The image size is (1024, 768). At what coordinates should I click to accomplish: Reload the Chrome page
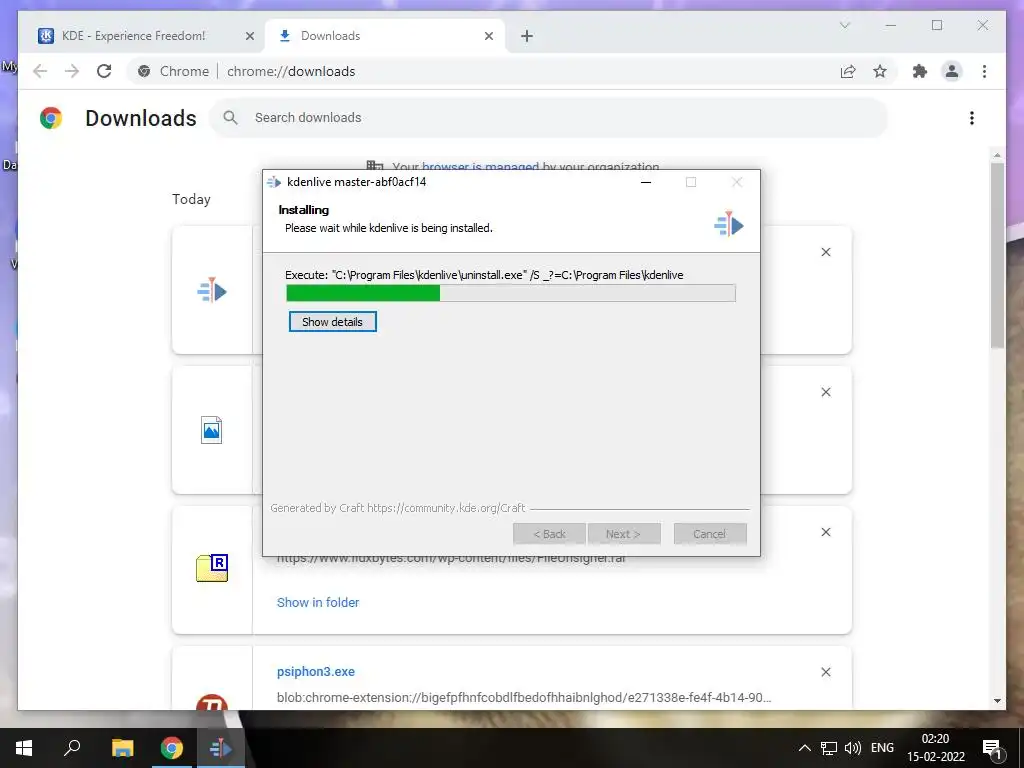[104, 71]
